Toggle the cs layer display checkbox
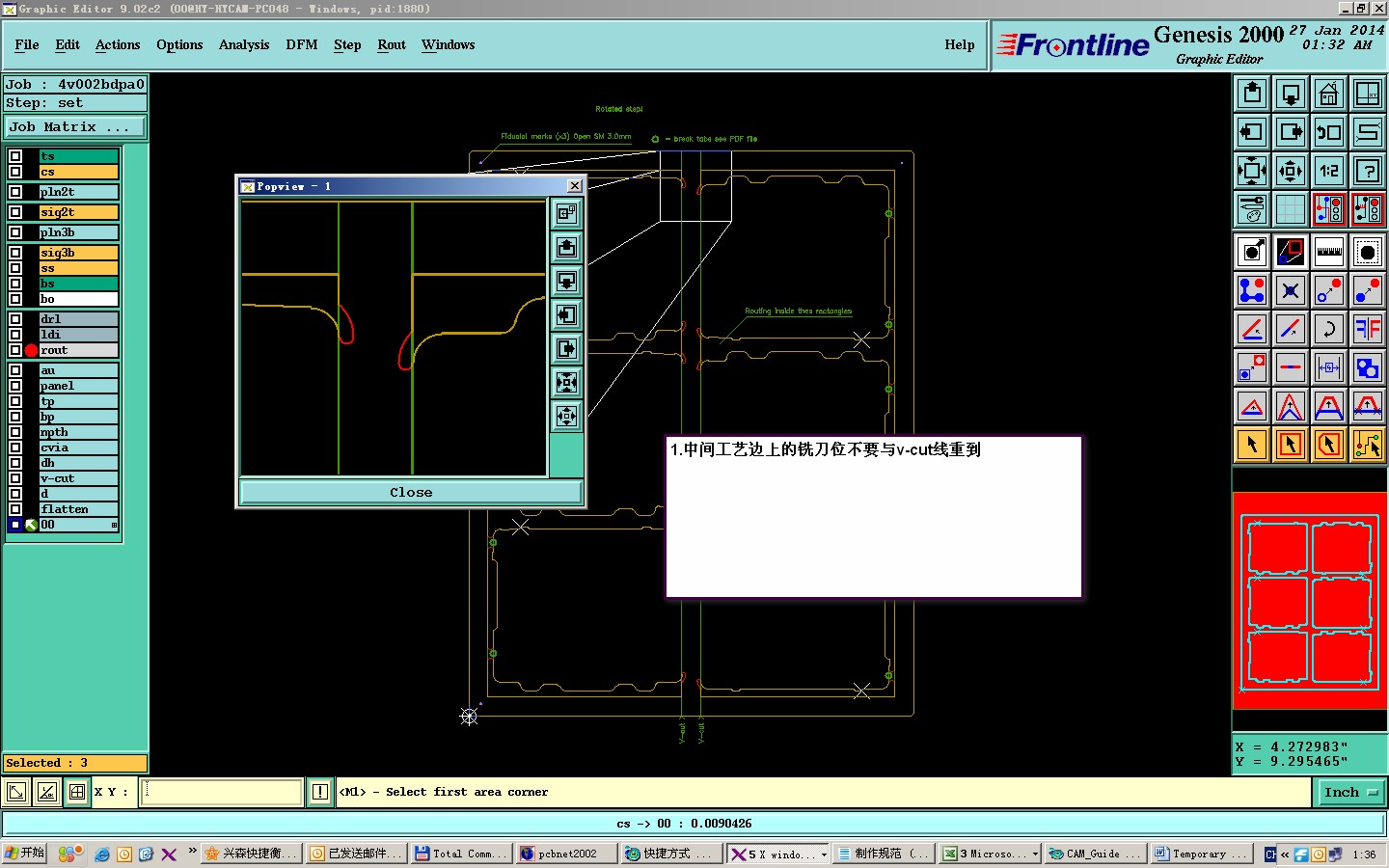Image resolution: width=1389 pixels, height=868 pixels. [x=15, y=172]
